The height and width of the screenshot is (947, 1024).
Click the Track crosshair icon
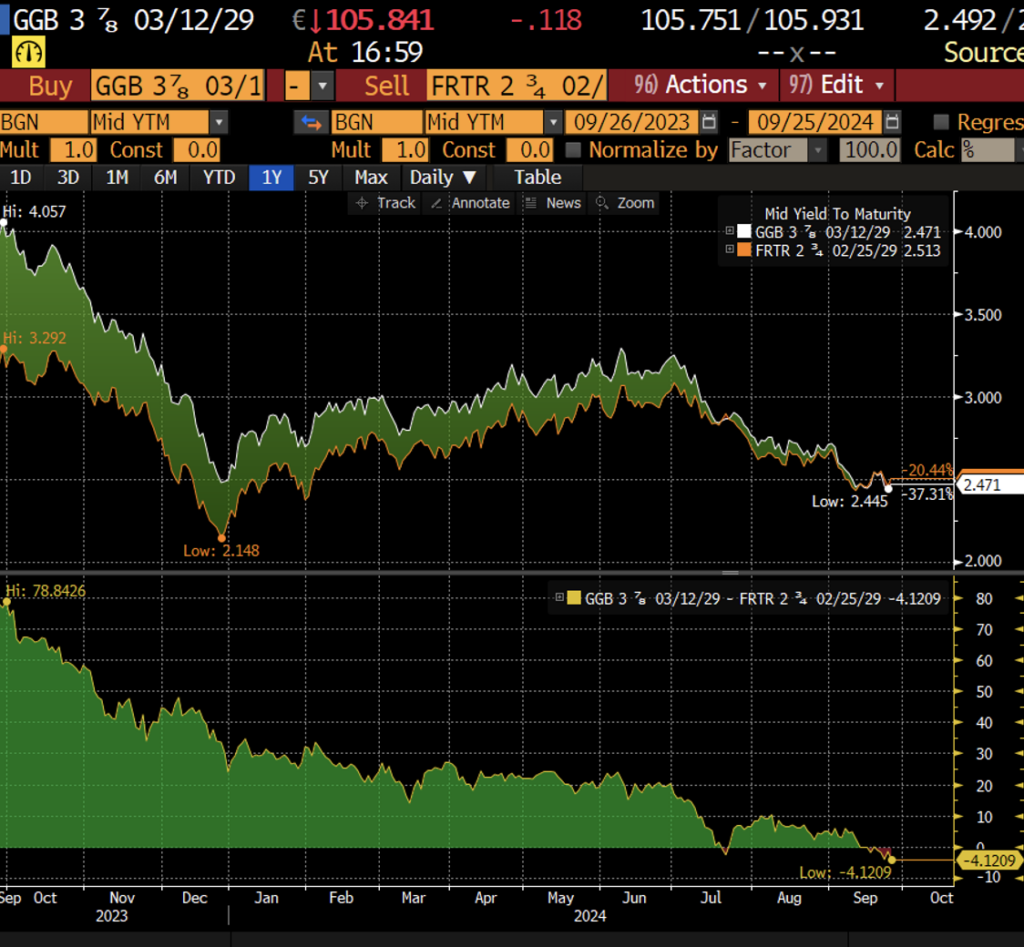point(363,203)
